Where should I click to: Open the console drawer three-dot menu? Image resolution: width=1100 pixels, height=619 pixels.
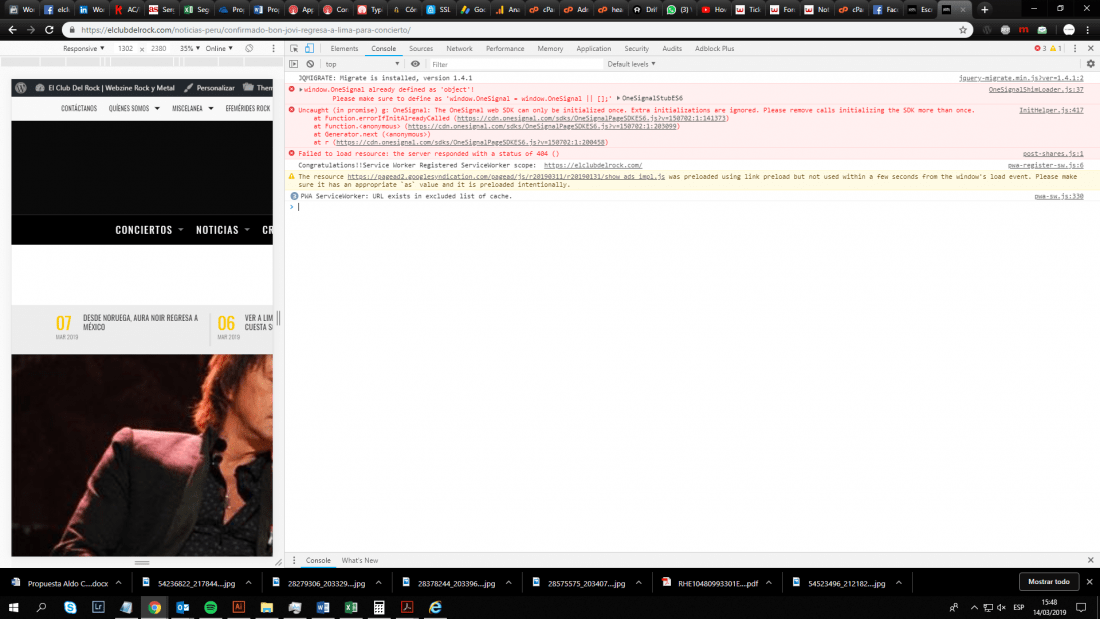point(294,560)
